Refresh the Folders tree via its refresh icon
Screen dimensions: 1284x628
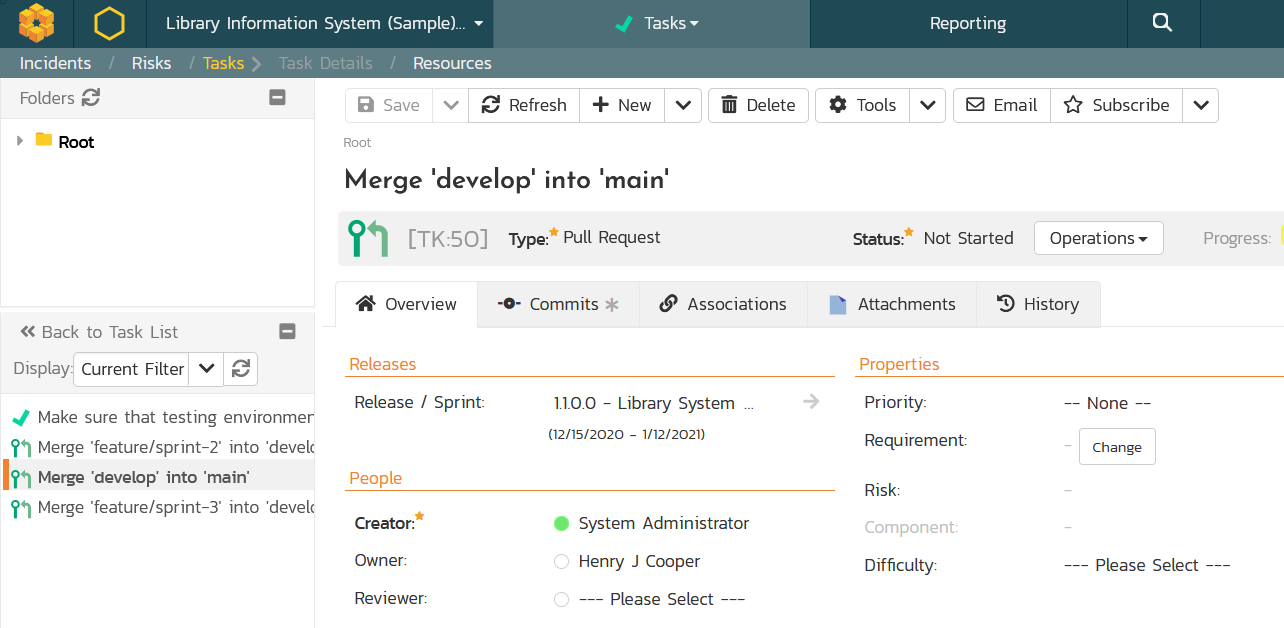[91, 98]
